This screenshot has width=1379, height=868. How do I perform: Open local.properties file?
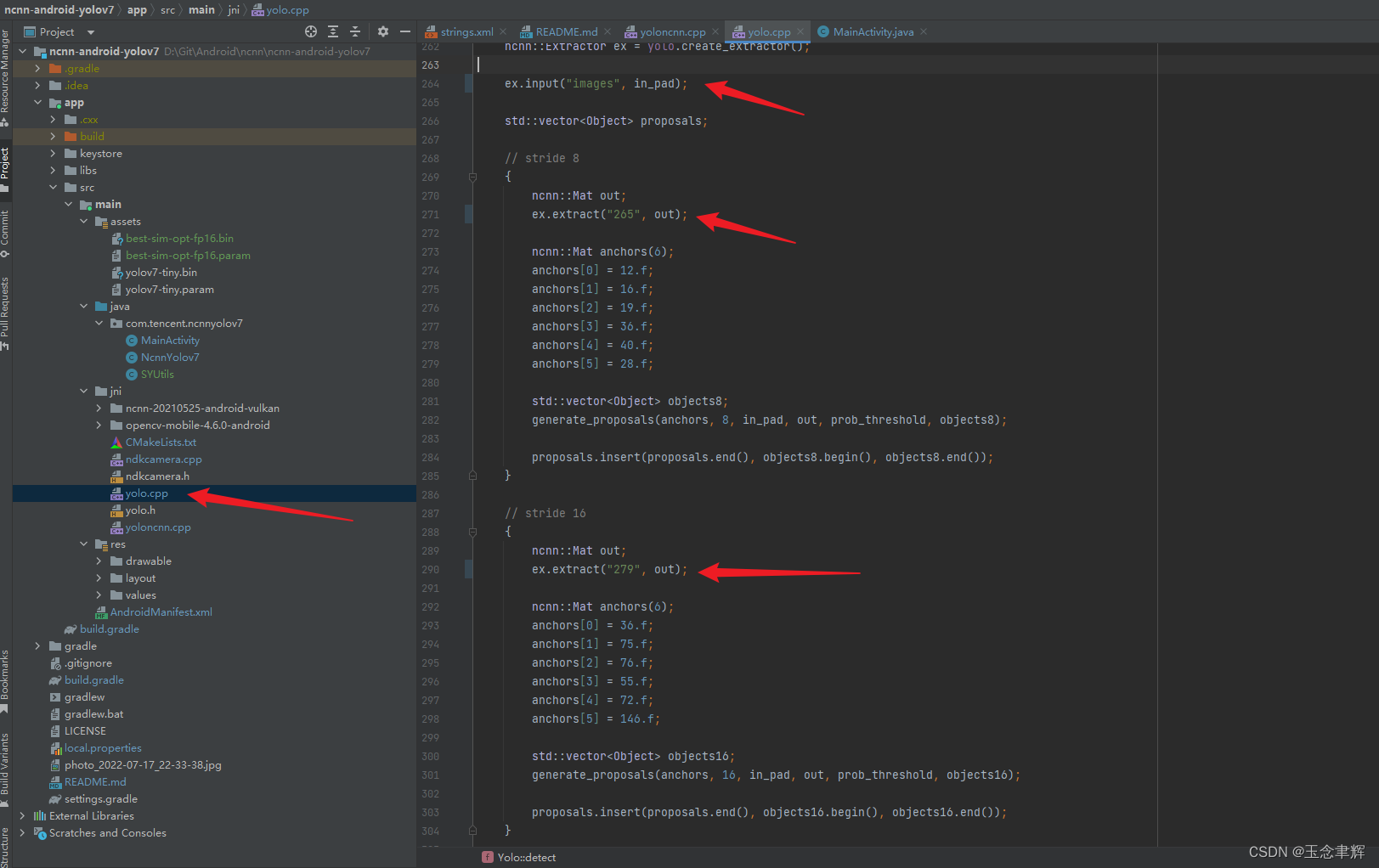point(103,748)
